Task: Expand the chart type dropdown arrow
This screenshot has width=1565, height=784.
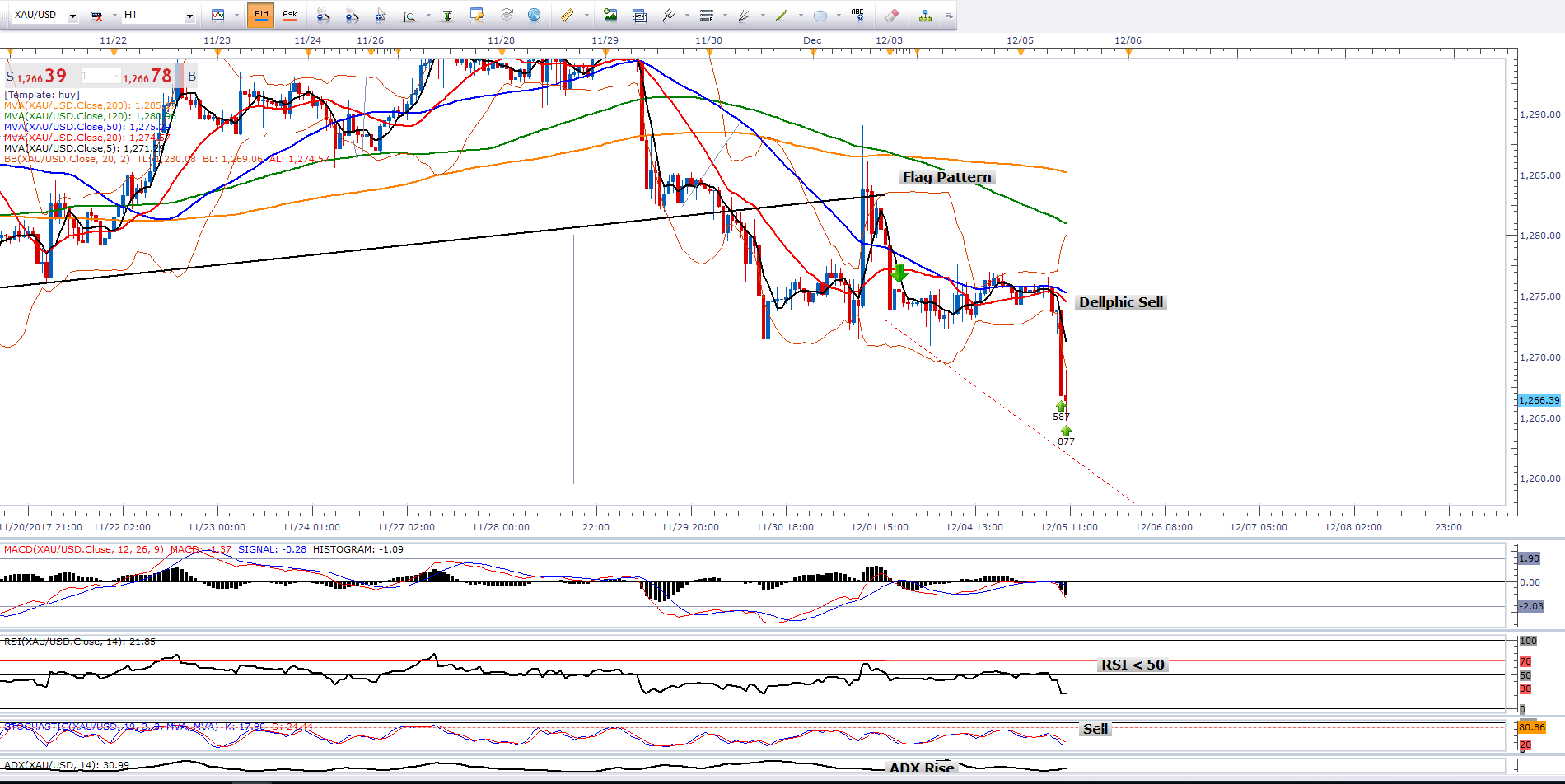Action: [x=236, y=15]
